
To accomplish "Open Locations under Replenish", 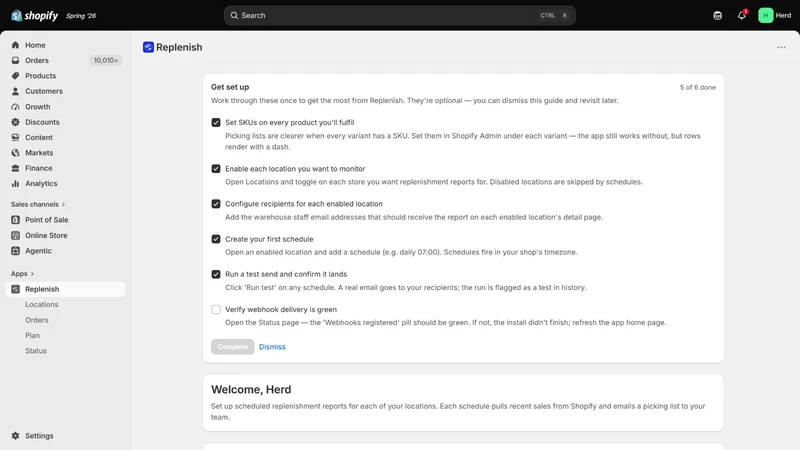I will tap(41, 305).
